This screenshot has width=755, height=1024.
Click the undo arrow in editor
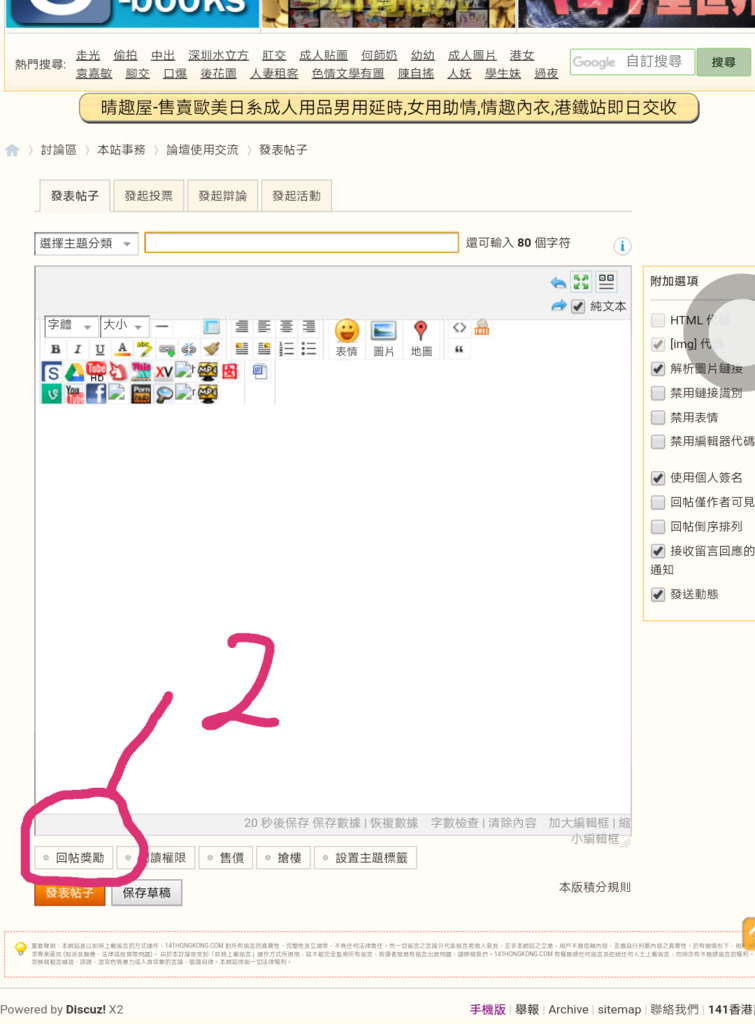pos(558,282)
